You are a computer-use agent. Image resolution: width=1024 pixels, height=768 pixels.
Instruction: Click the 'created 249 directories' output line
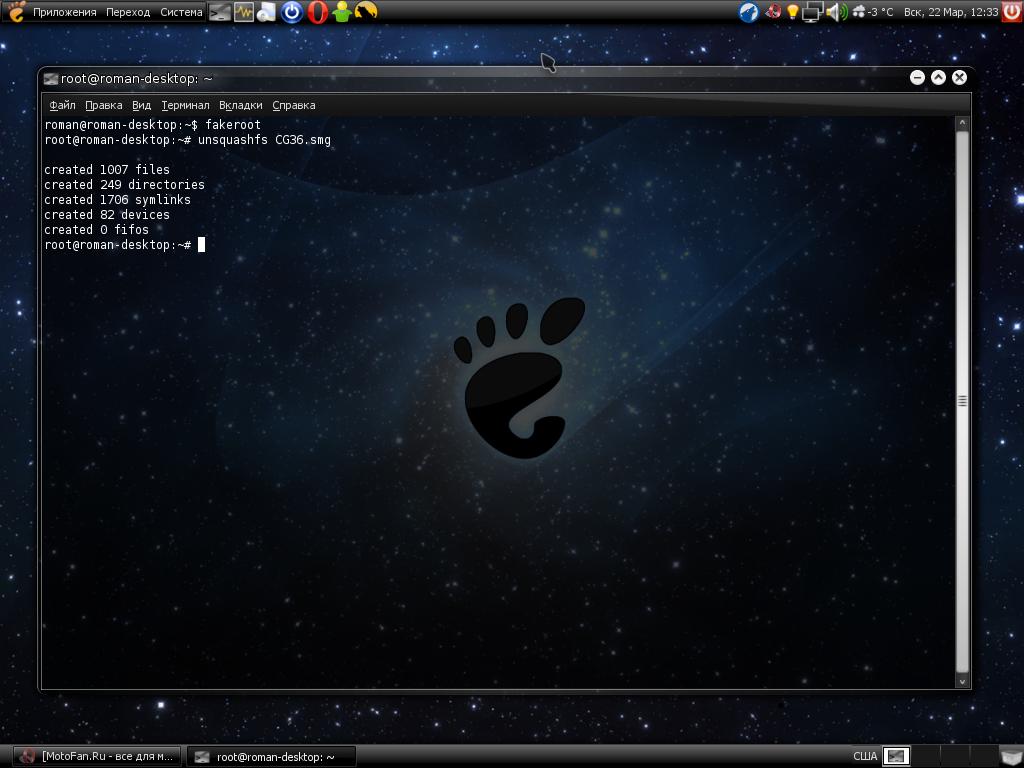(125, 185)
